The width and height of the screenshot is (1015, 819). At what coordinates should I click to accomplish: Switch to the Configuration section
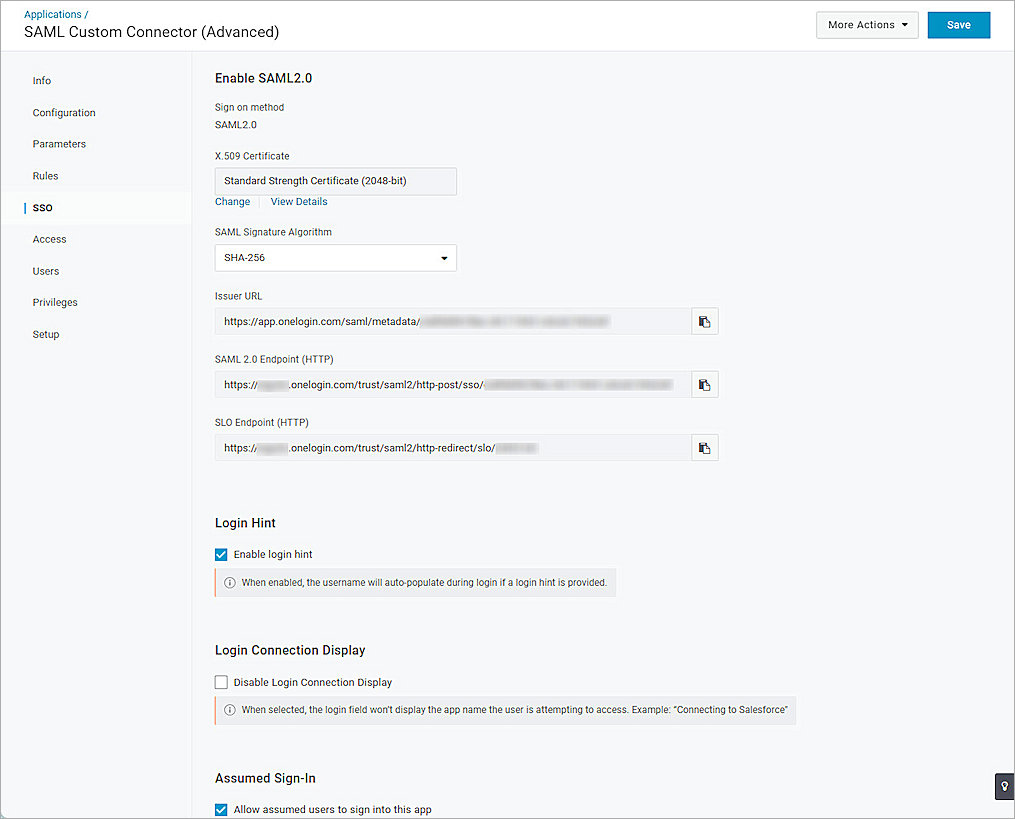64,112
